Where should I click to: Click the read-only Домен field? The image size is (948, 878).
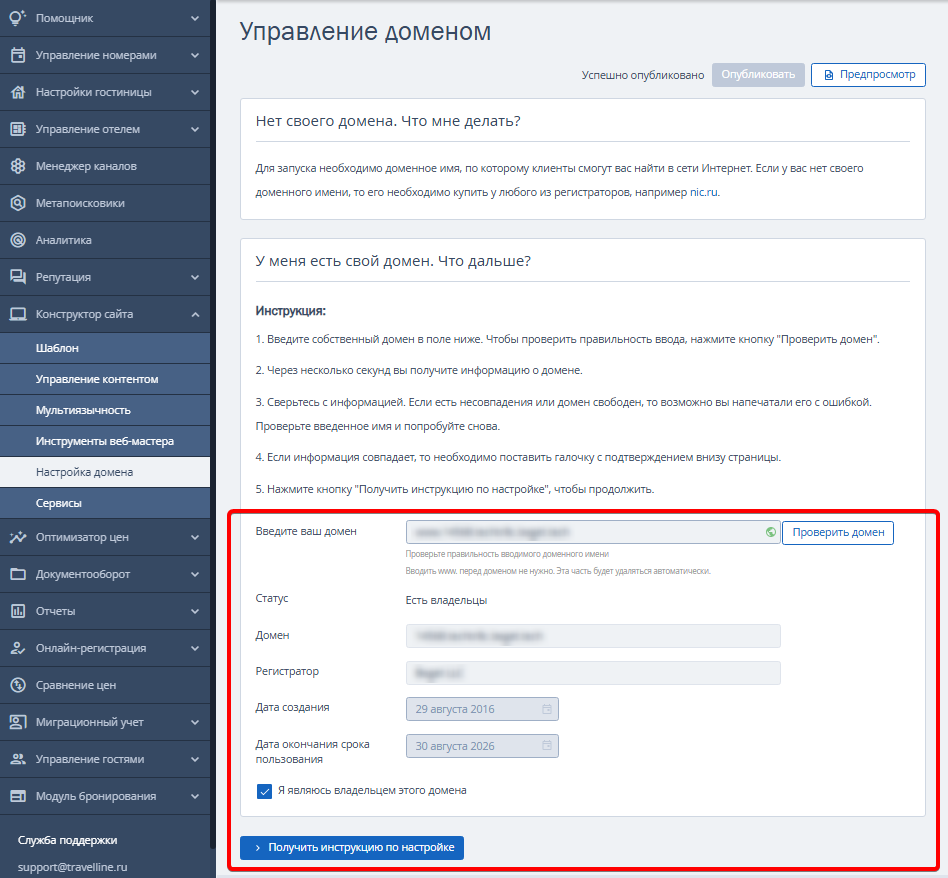(x=592, y=636)
